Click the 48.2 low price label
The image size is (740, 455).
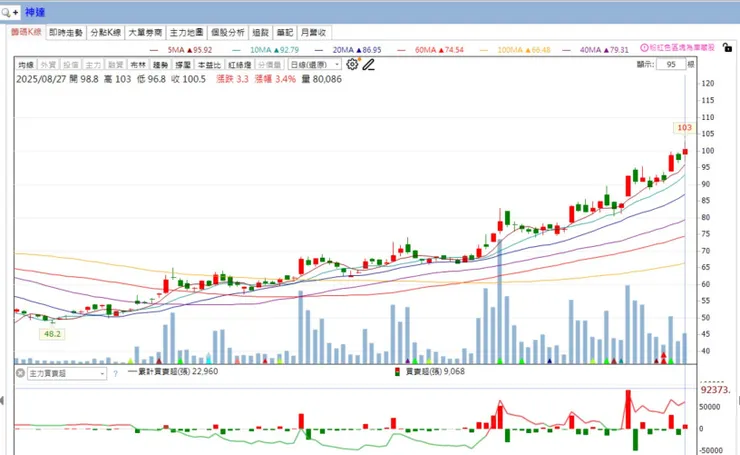52,334
